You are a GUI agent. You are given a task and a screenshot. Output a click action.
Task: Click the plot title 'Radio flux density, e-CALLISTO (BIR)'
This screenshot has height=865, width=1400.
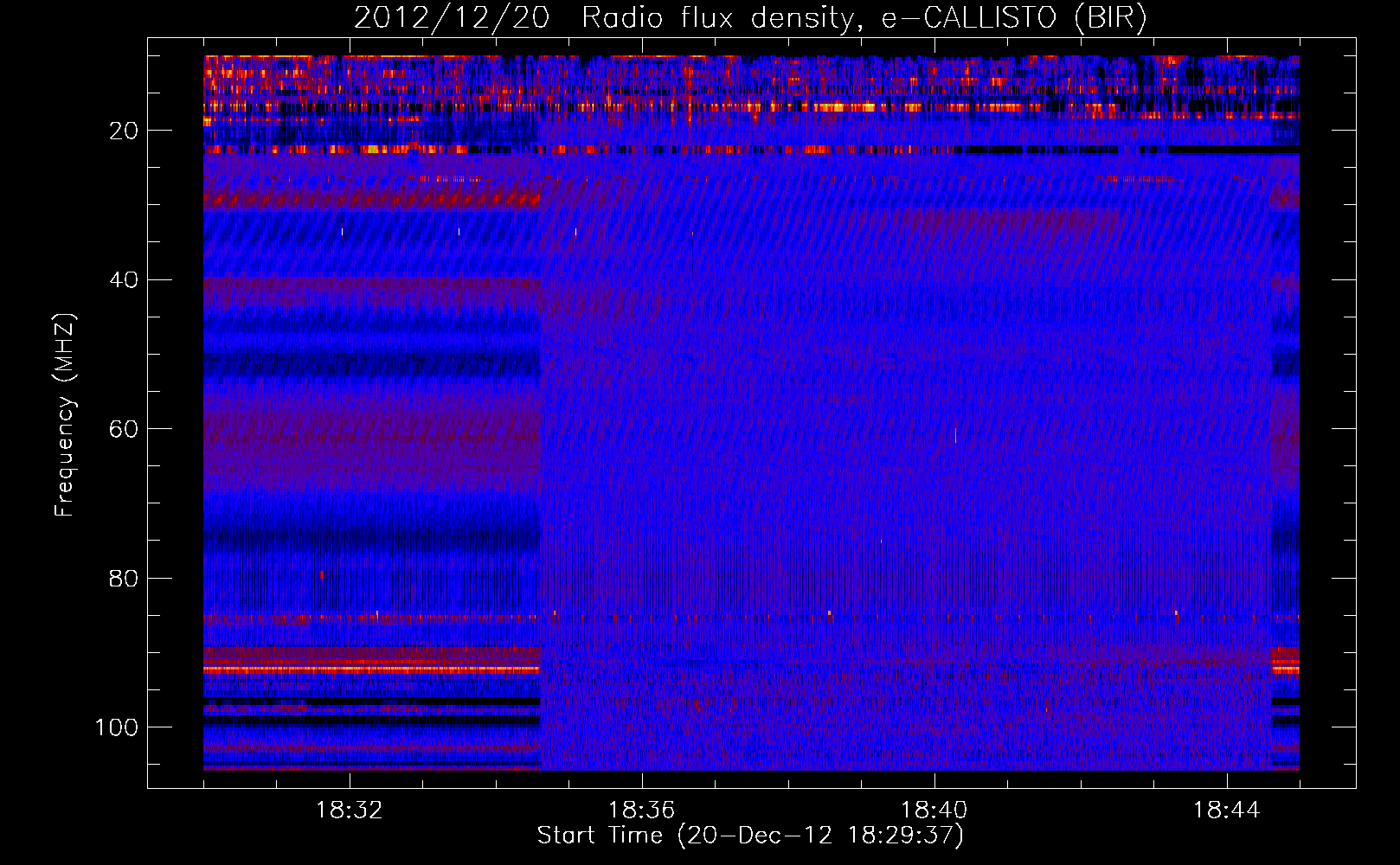tap(864, 17)
